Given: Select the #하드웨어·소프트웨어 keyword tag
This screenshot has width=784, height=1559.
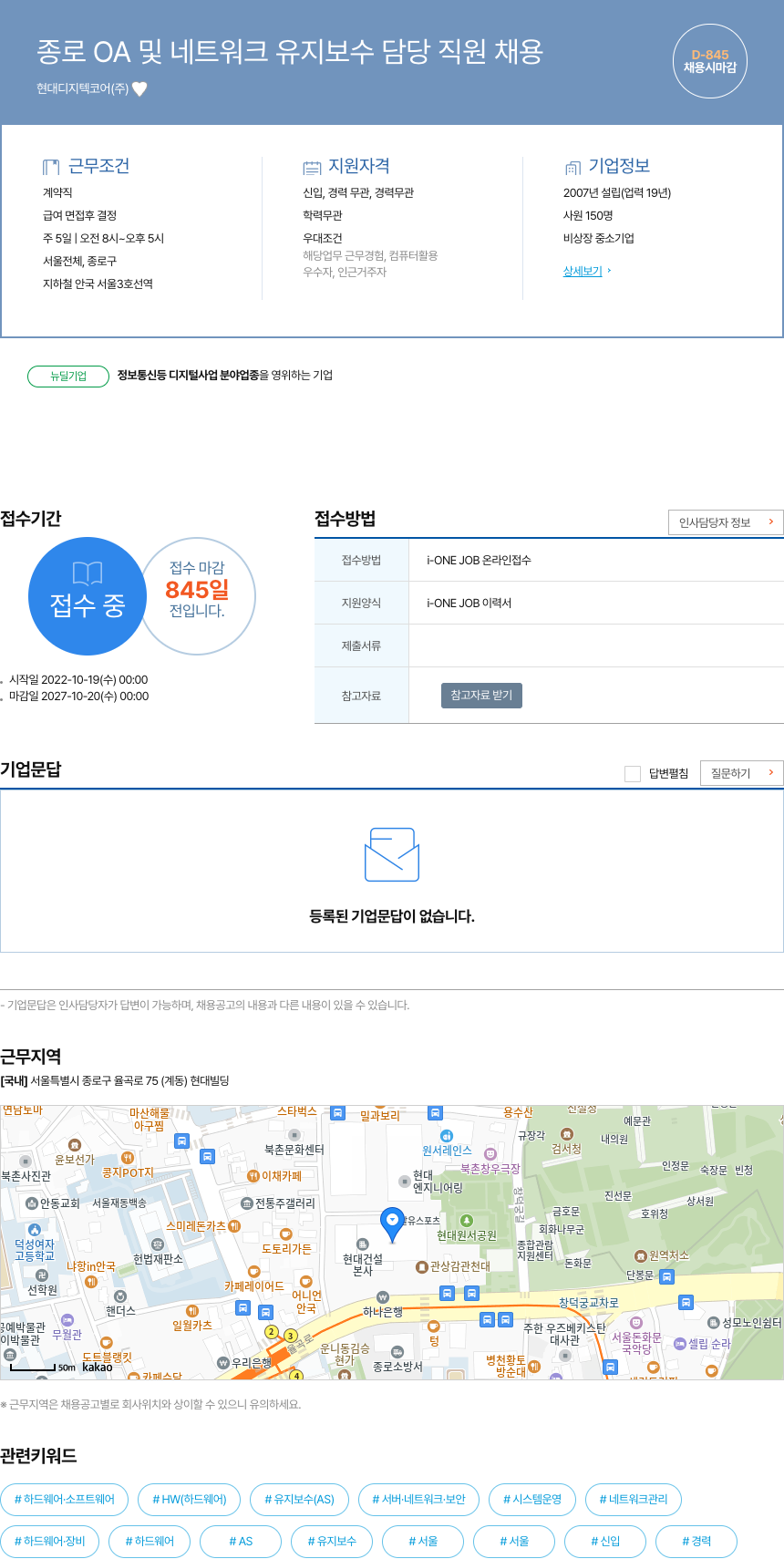Looking at the screenshot, I should point(65,1499).
